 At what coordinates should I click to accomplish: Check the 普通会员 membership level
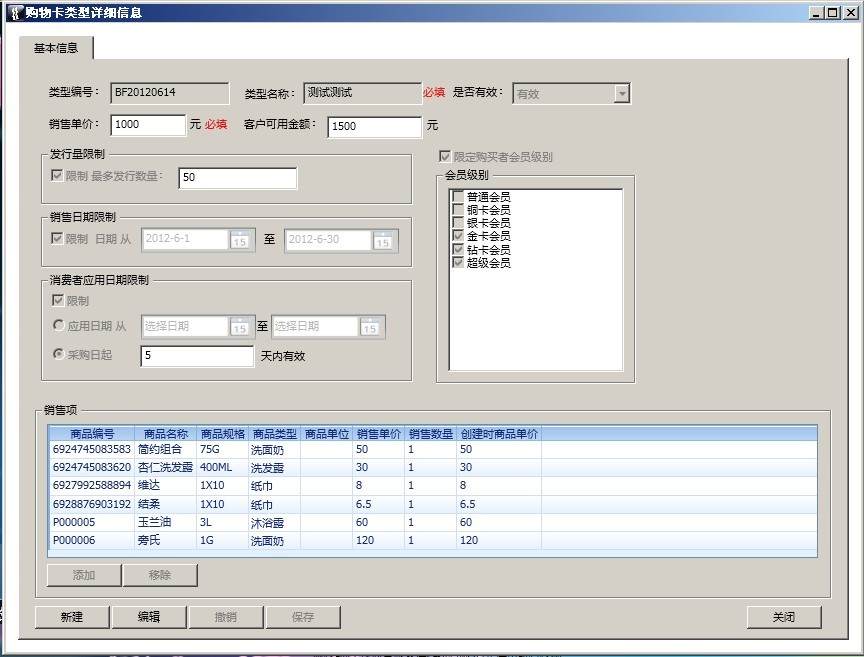[458, 197]
